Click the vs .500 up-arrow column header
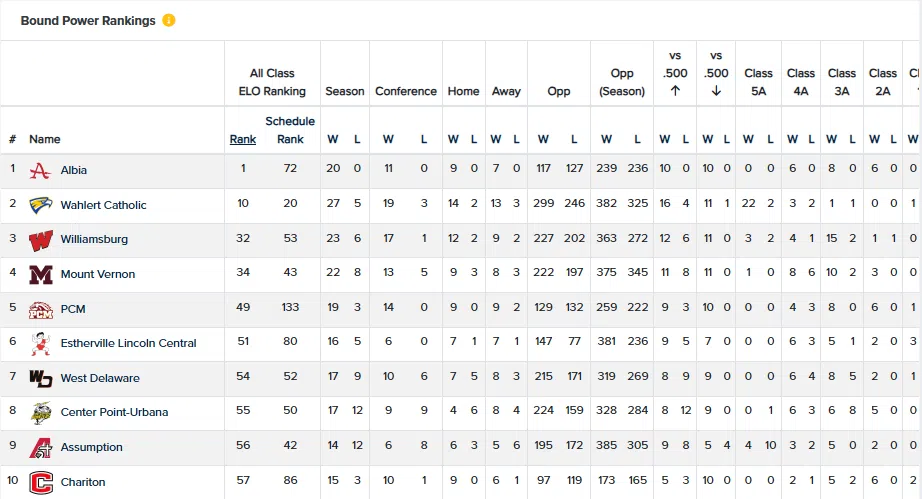The width and height of the screenshot is (922, 499). point(675,73)
